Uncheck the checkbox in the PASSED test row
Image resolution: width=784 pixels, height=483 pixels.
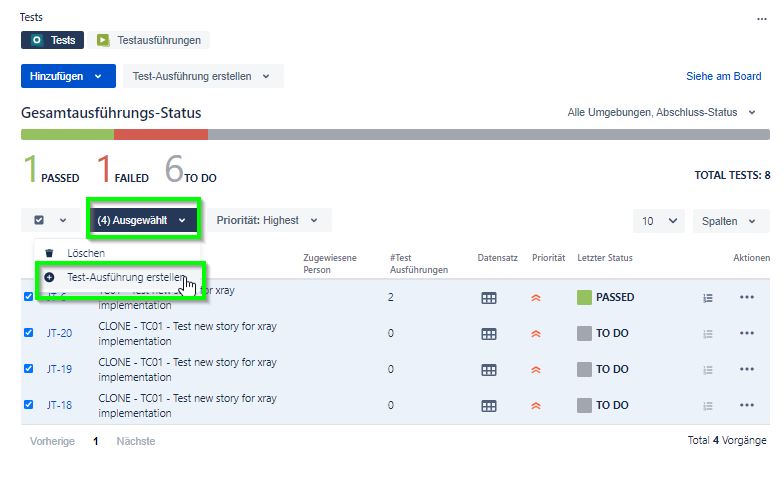(x=28, y=296)
